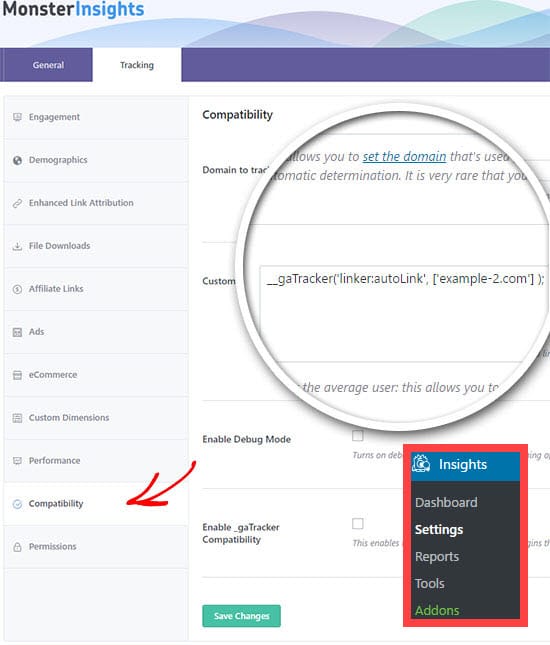This screenshot has width=550, height=645.
Task: Click the Performance icon in sidebar
Action: pyautogui.click(x=17, y=461)
